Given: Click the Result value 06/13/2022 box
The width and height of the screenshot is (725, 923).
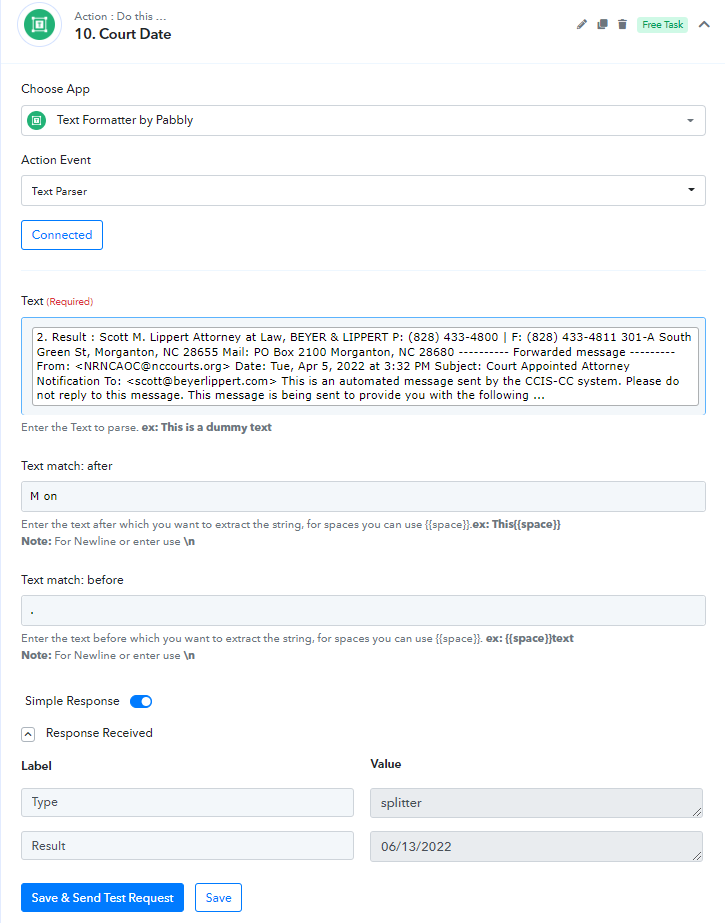Looking at the screenshot, I should 536,846.
